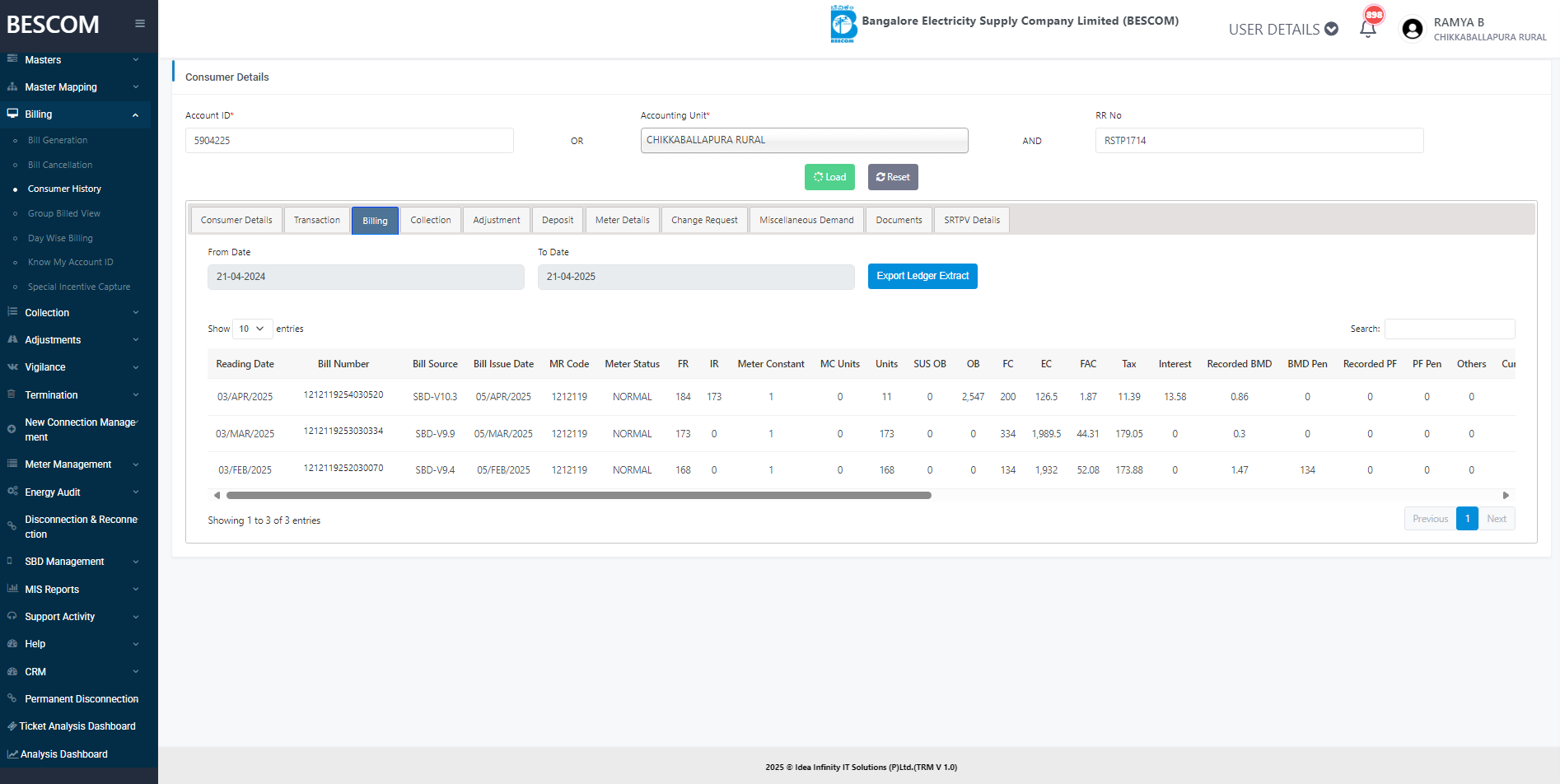The height and width of the screenshot is (784, 1560).
Task: Click the Meter Management sidebar icon
Action: [x=12, y=464]
